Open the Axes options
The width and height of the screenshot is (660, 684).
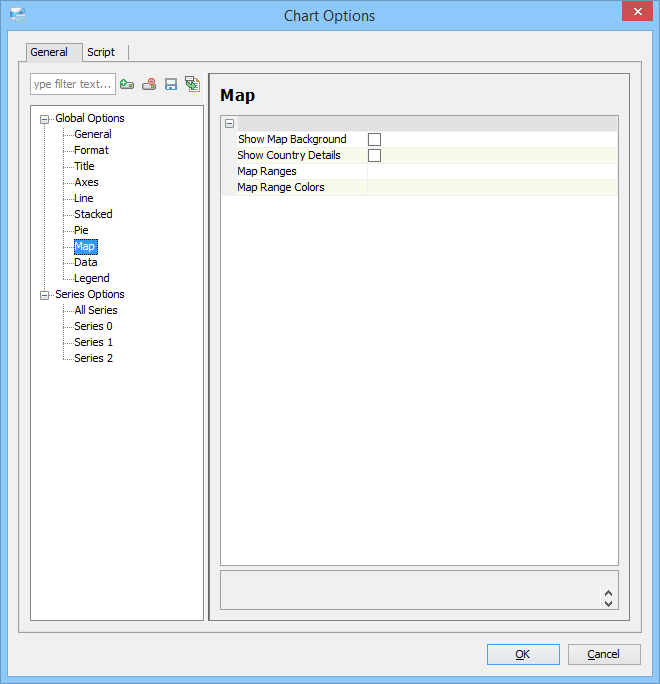tap(86, 182)
